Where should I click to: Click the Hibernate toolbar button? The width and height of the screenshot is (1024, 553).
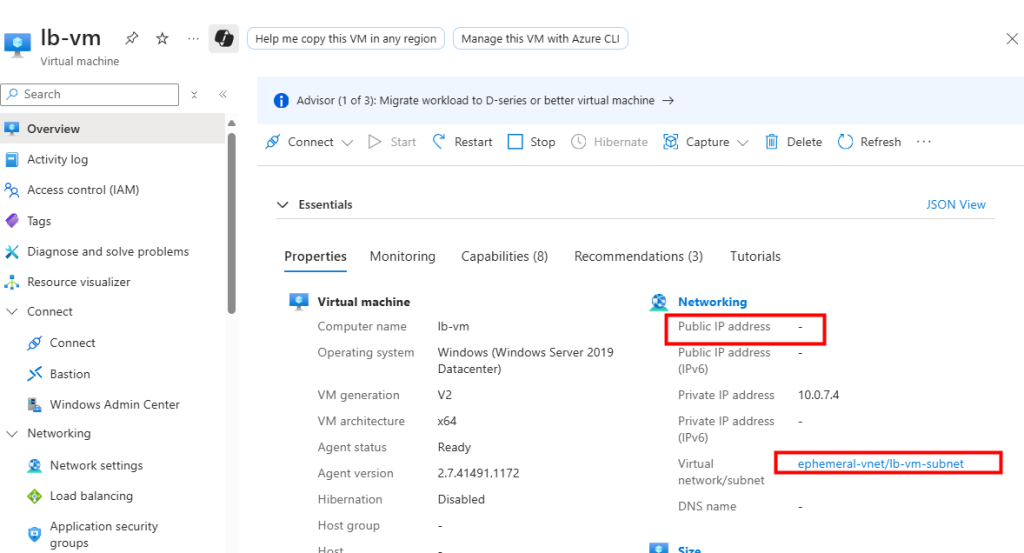(609, 142)
